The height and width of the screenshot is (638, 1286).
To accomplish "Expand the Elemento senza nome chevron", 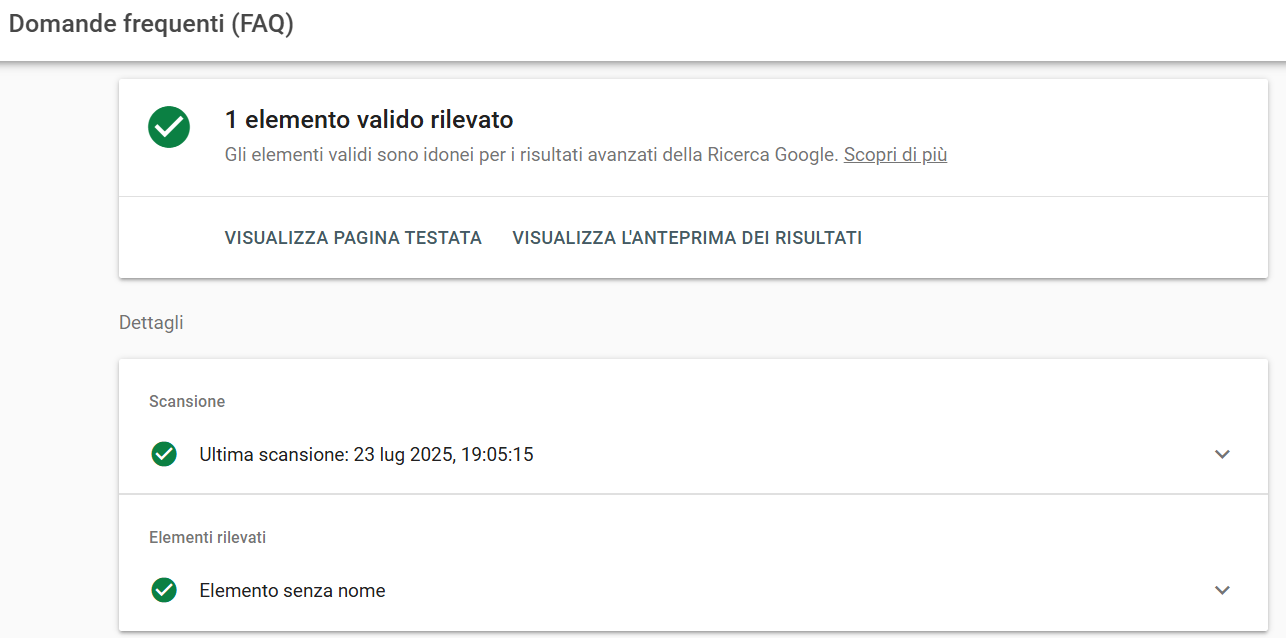I will pyautogui.click(x=1222, y=590).
